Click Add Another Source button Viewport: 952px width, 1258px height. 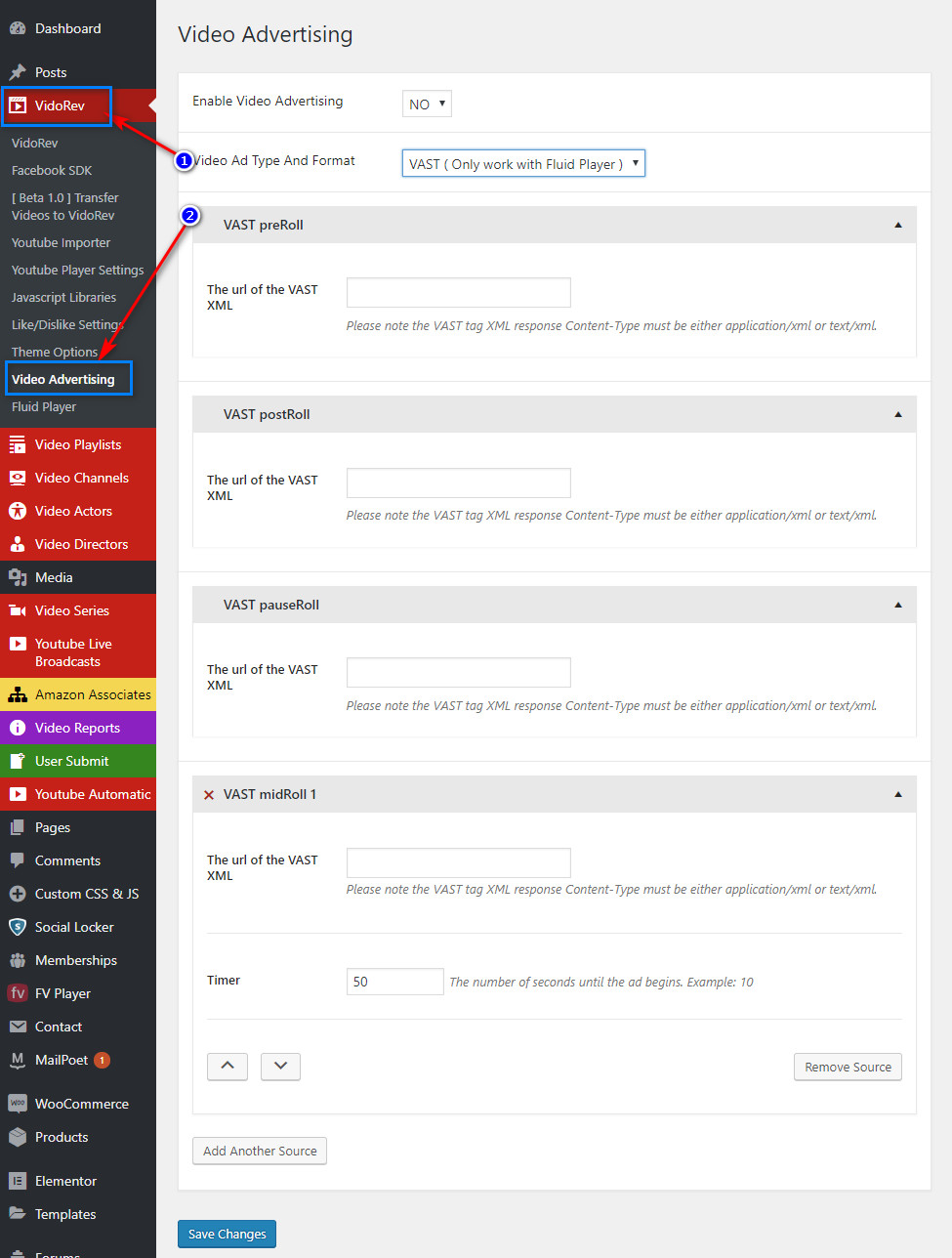pos(260,1151)
